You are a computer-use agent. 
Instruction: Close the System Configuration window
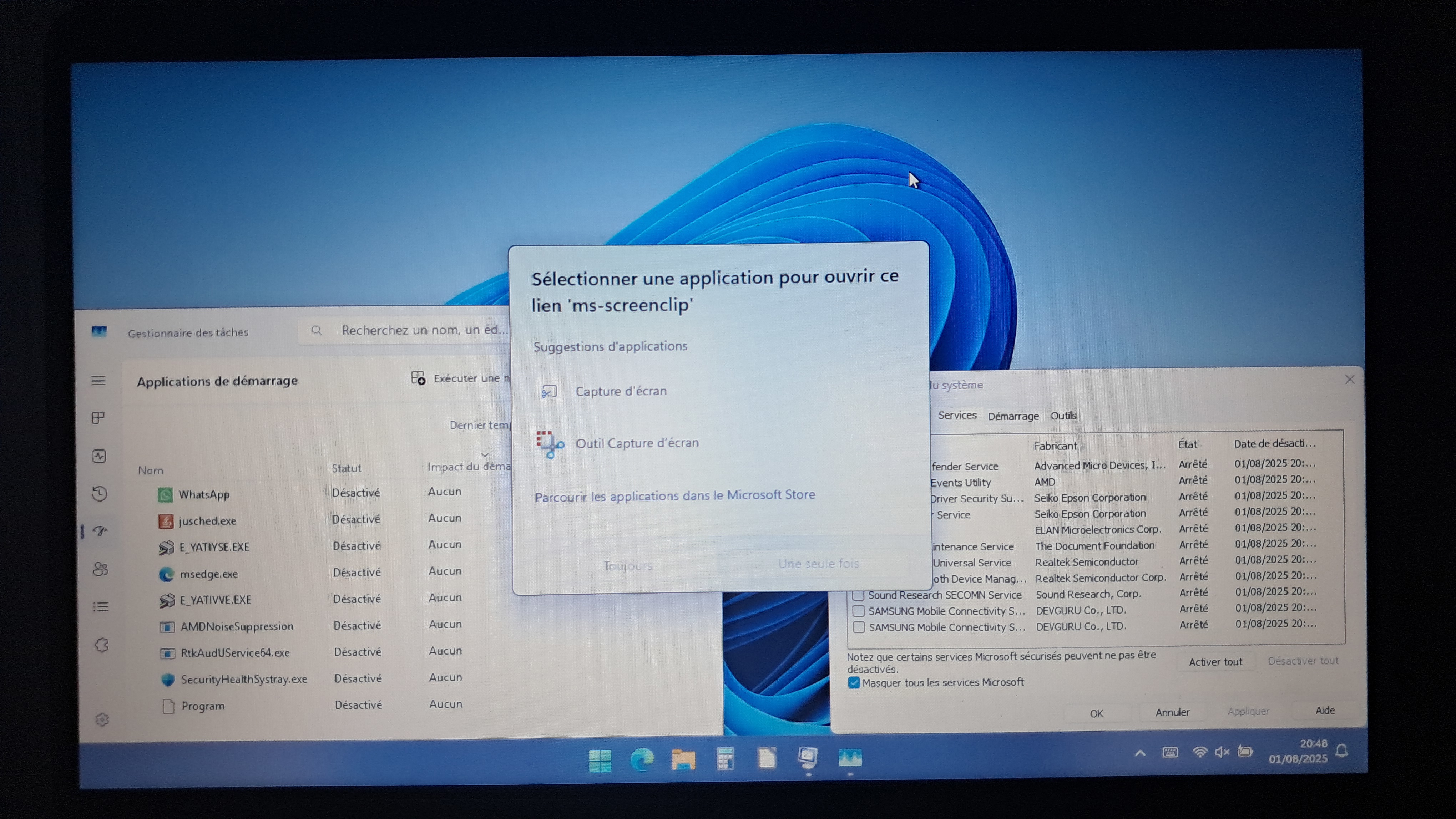pos(1350,379)
